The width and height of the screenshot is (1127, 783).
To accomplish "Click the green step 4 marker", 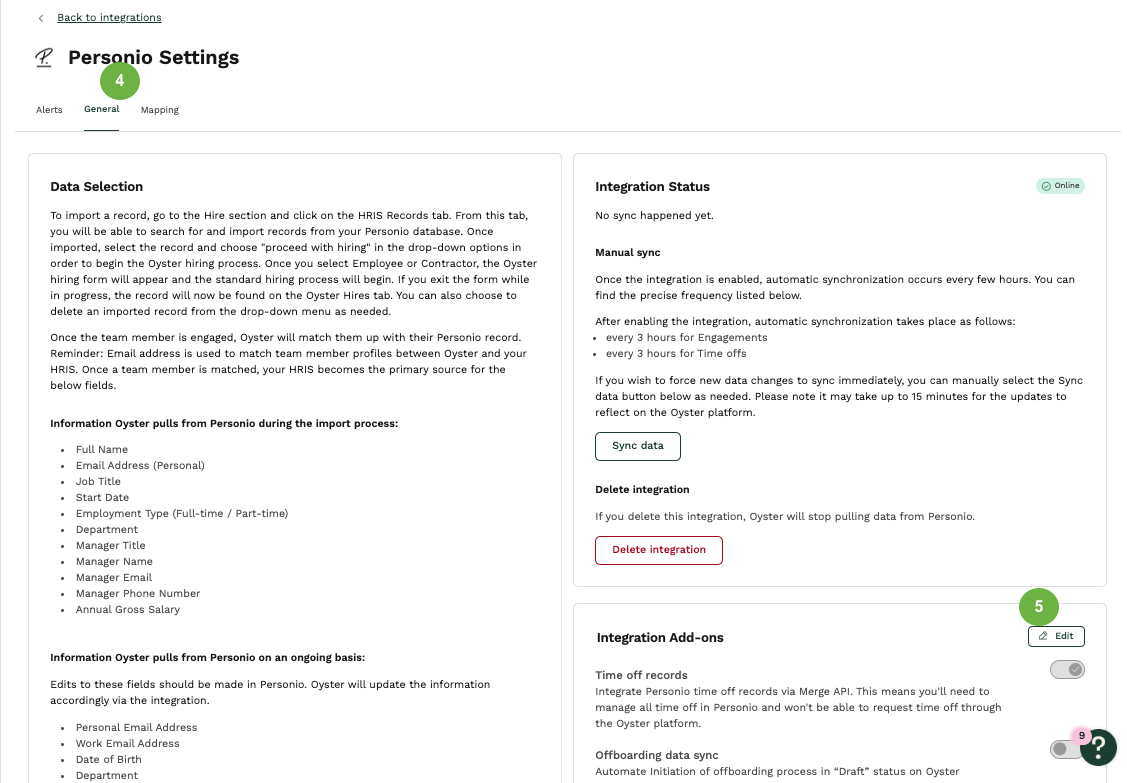I will pyautogui.click(x=120, y=81).
